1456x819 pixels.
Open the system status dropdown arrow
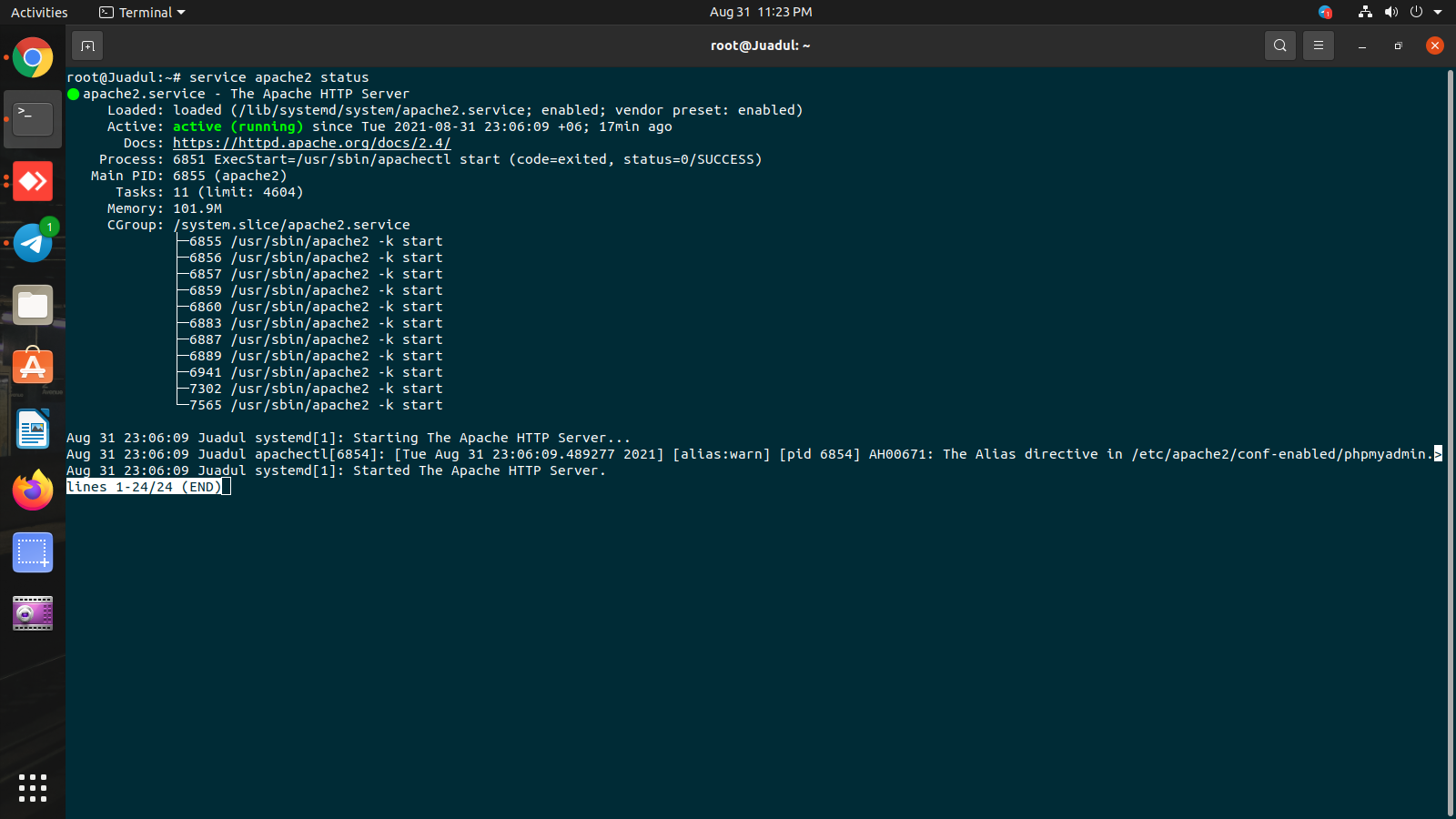1439,12
